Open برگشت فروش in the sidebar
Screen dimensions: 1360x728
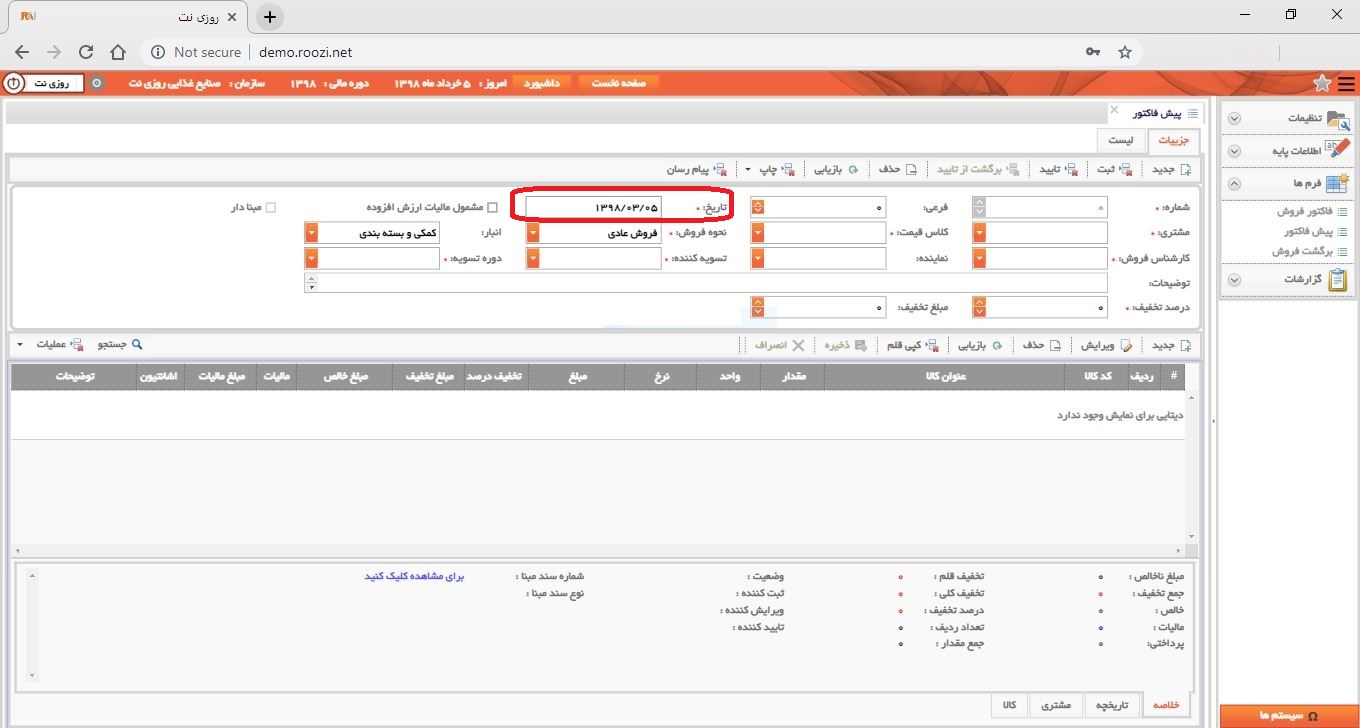point(1304,251)
